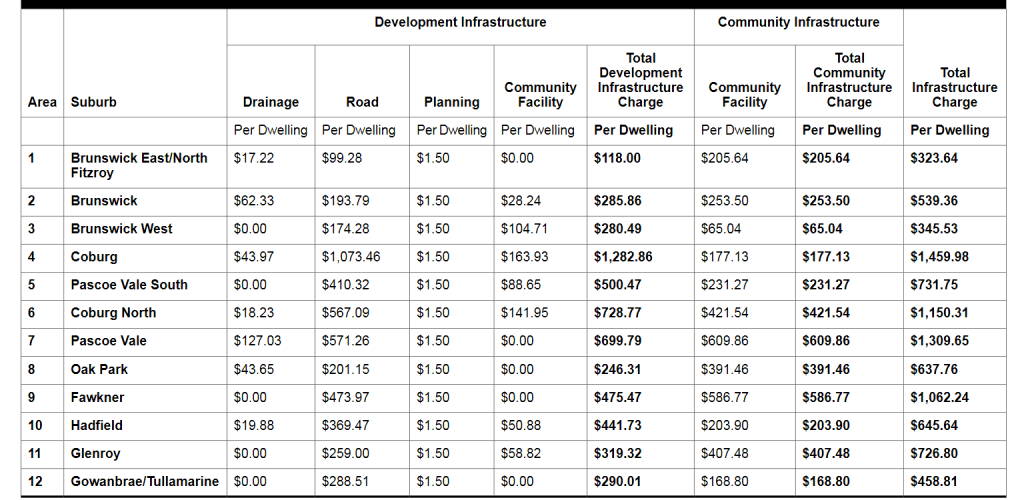
Task: Select the "Pascoe Vale South" suburb name
Action: (129, 285)
